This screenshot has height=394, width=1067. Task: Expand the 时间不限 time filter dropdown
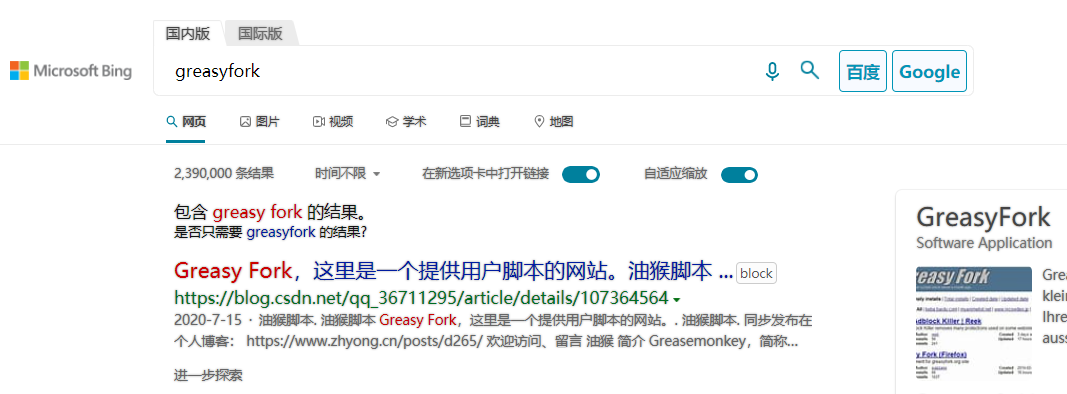[x=348, y=174]
